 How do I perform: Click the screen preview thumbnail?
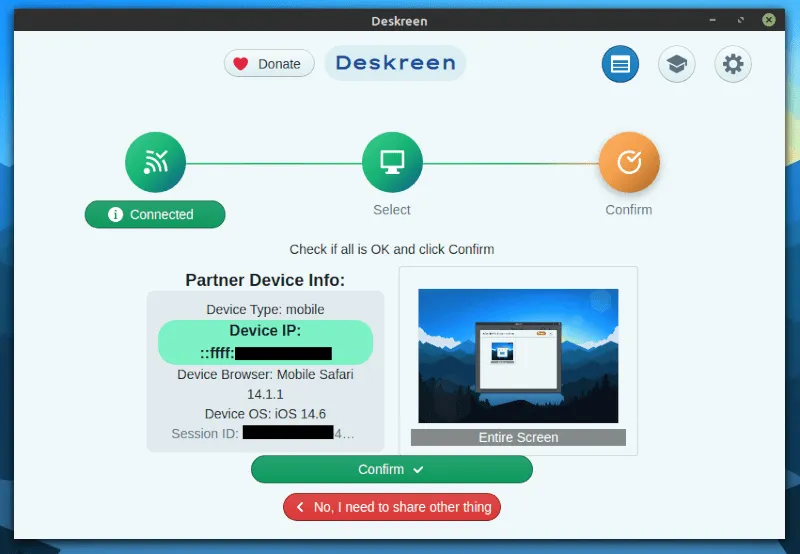tap(518, 356)
